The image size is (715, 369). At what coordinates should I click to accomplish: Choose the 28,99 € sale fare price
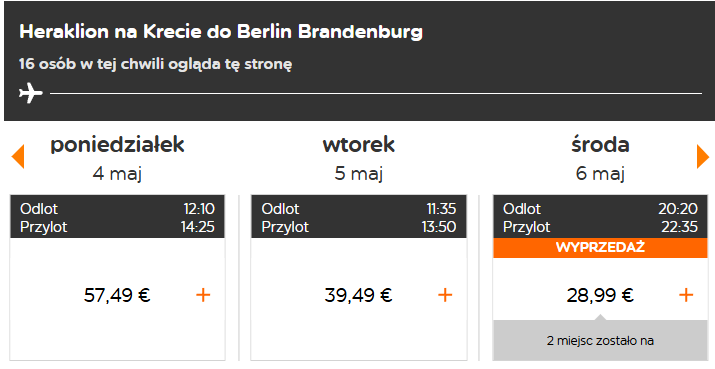600,295
